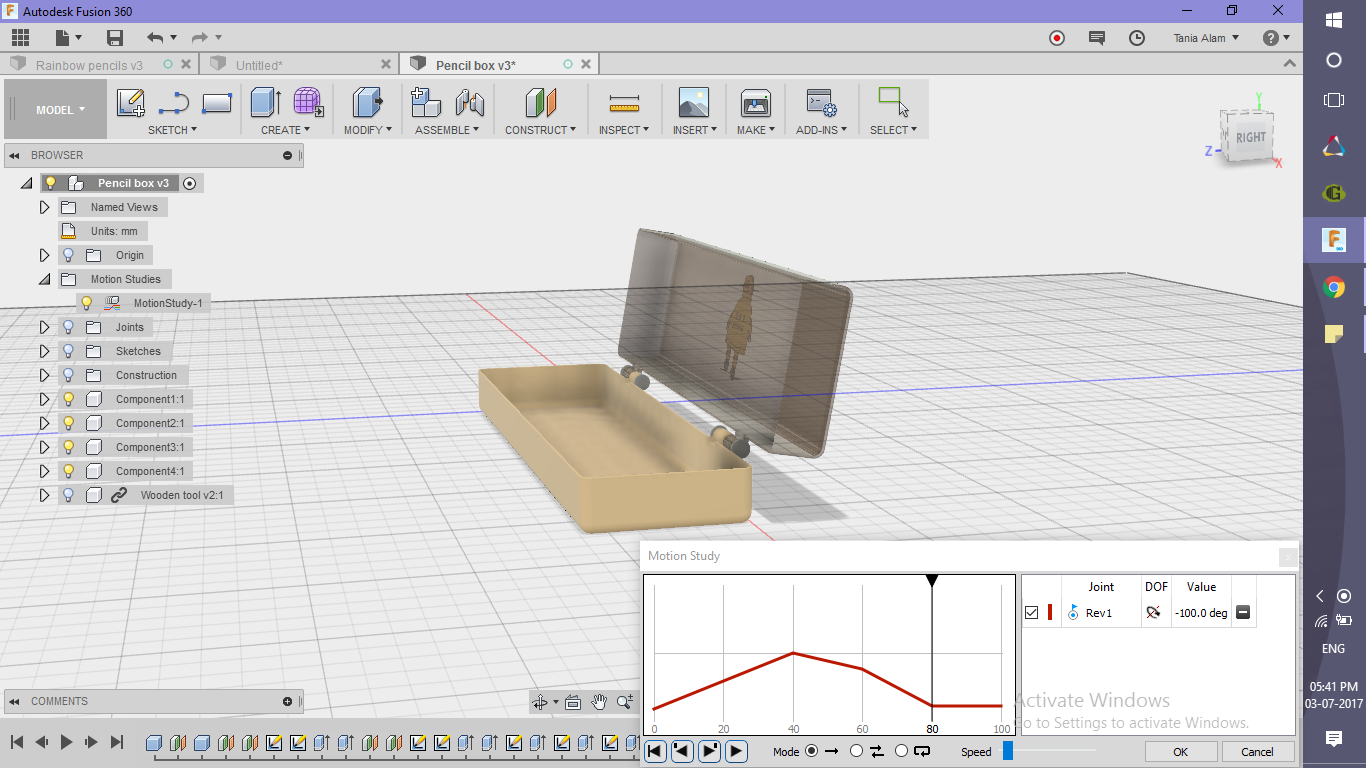Open the job status clock icon

pos(1137,38)
